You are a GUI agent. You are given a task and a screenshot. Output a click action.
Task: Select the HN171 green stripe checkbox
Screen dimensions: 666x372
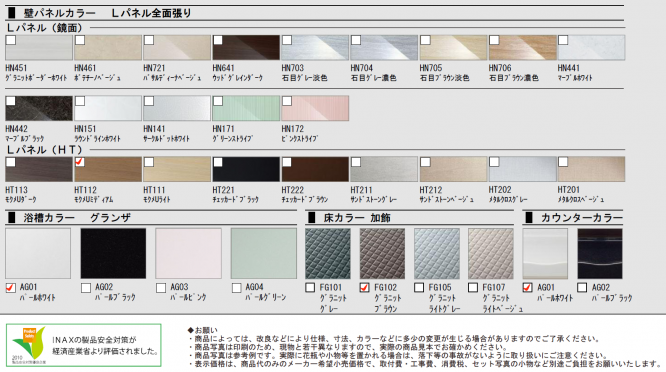coord(218,101)
